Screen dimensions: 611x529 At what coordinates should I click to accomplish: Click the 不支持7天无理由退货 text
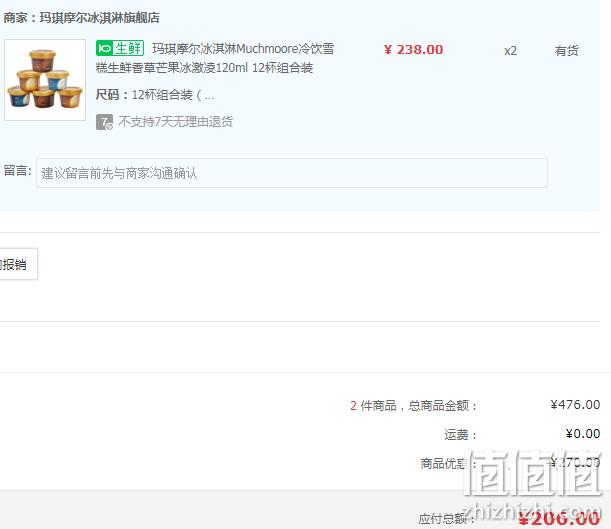175,122
